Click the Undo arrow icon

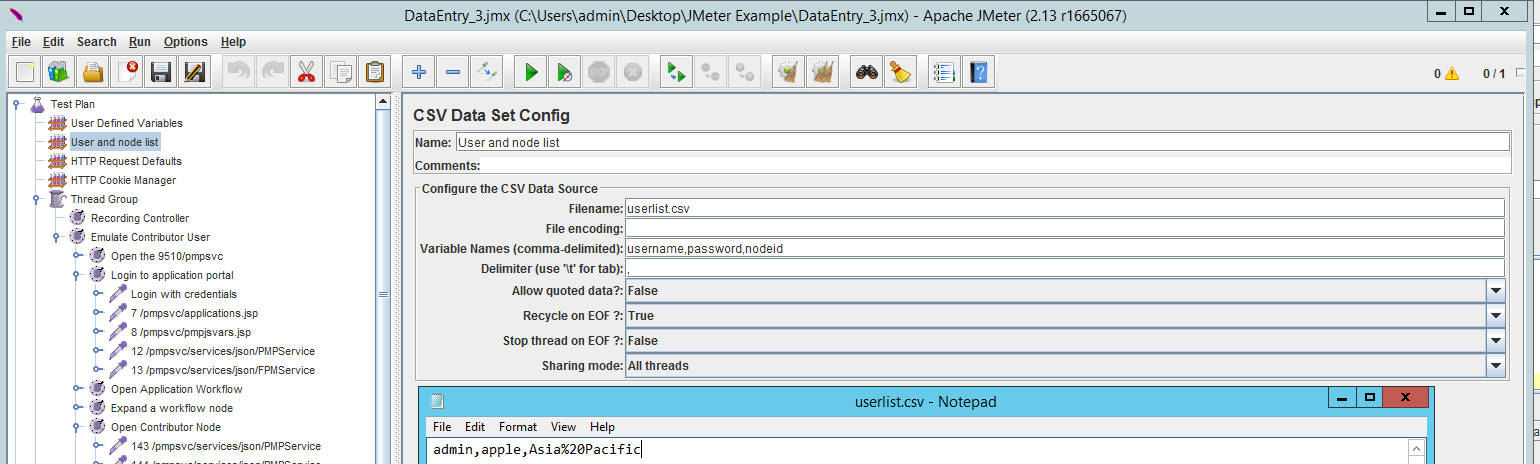[239, 72]
